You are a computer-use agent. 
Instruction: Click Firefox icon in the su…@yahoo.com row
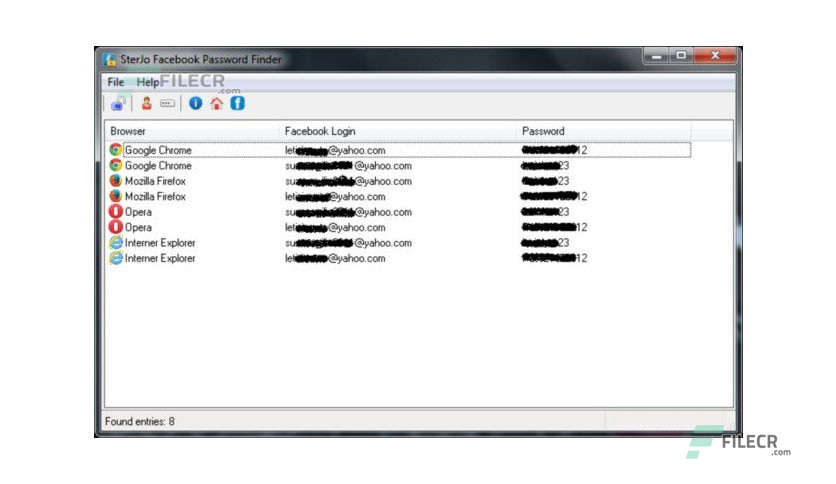pos(116,181)
